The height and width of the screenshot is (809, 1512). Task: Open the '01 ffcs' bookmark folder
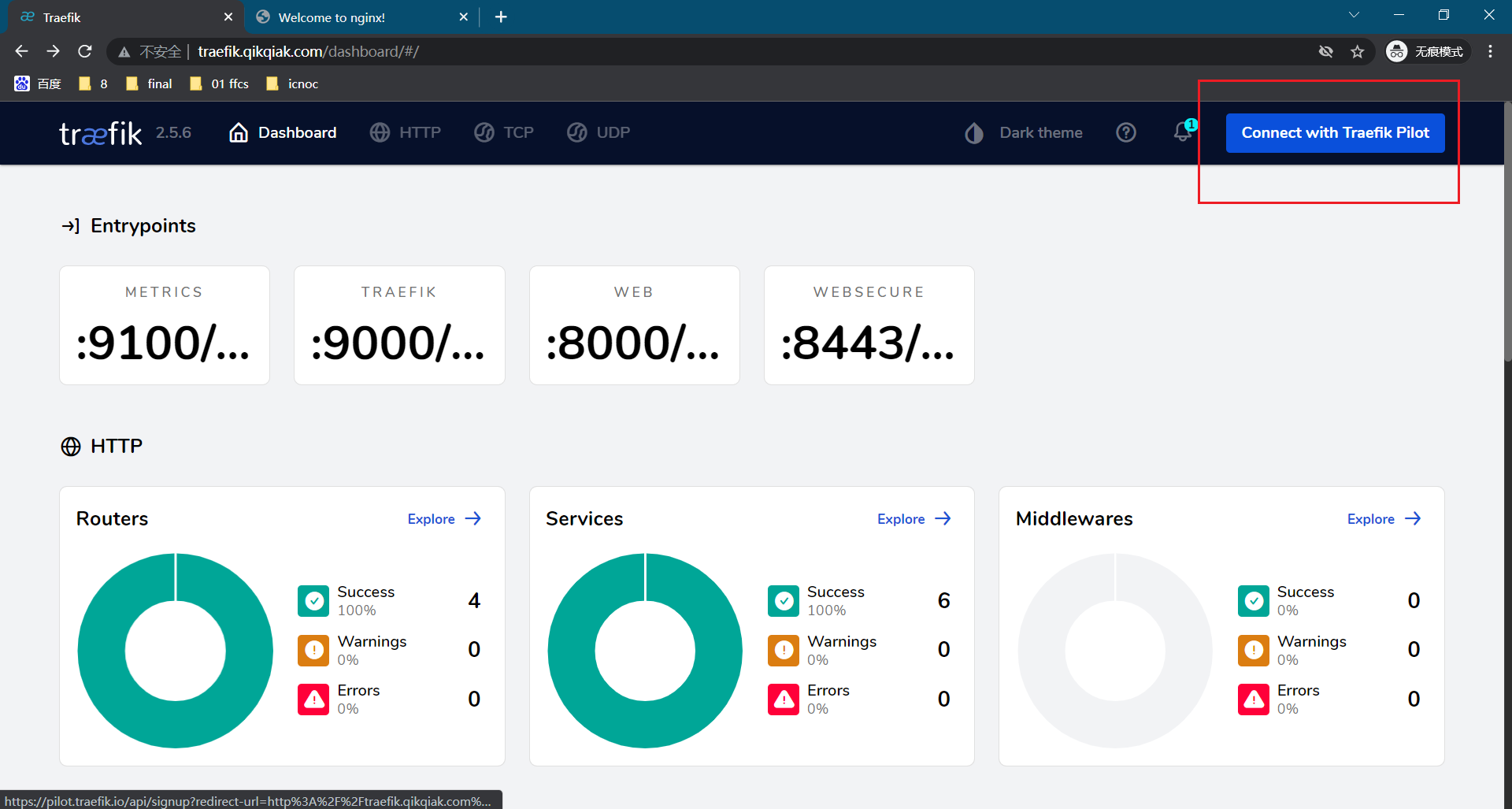click(219, 83)
